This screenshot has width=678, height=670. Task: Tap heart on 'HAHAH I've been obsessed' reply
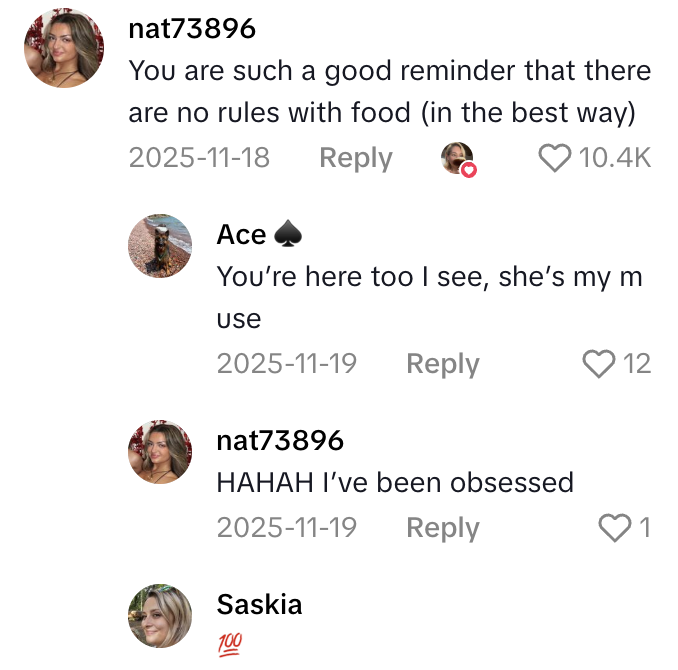(614, 528)
